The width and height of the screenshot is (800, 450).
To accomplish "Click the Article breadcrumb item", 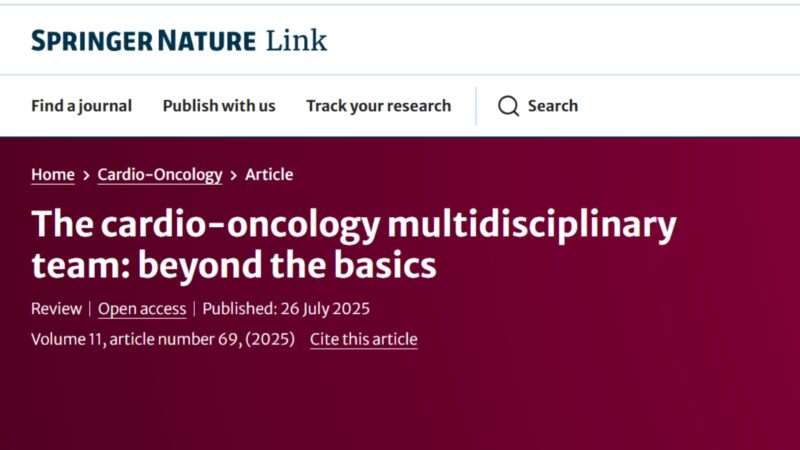I will pos(269,174).
